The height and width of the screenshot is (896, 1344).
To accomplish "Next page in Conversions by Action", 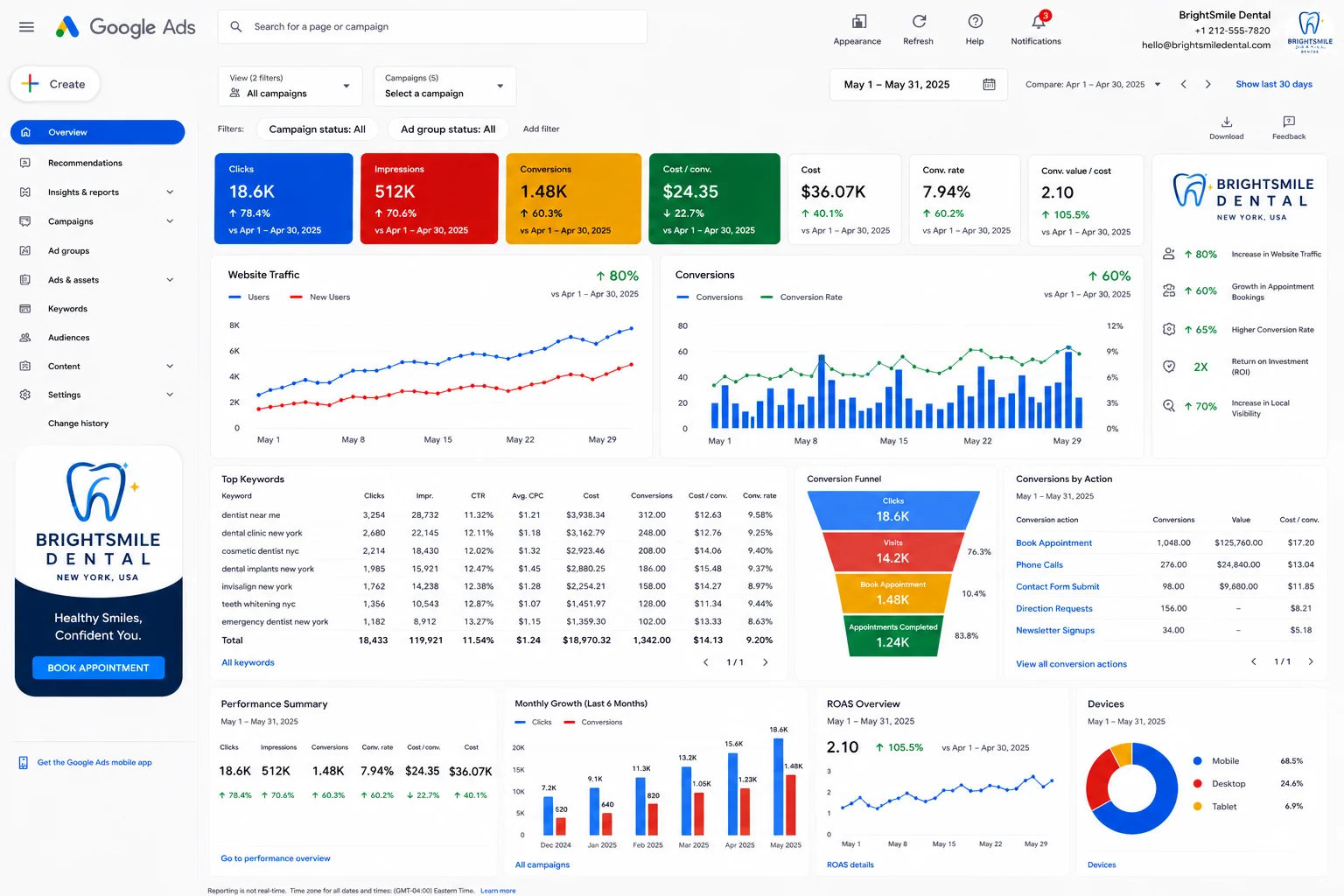I will [1311, 661].
